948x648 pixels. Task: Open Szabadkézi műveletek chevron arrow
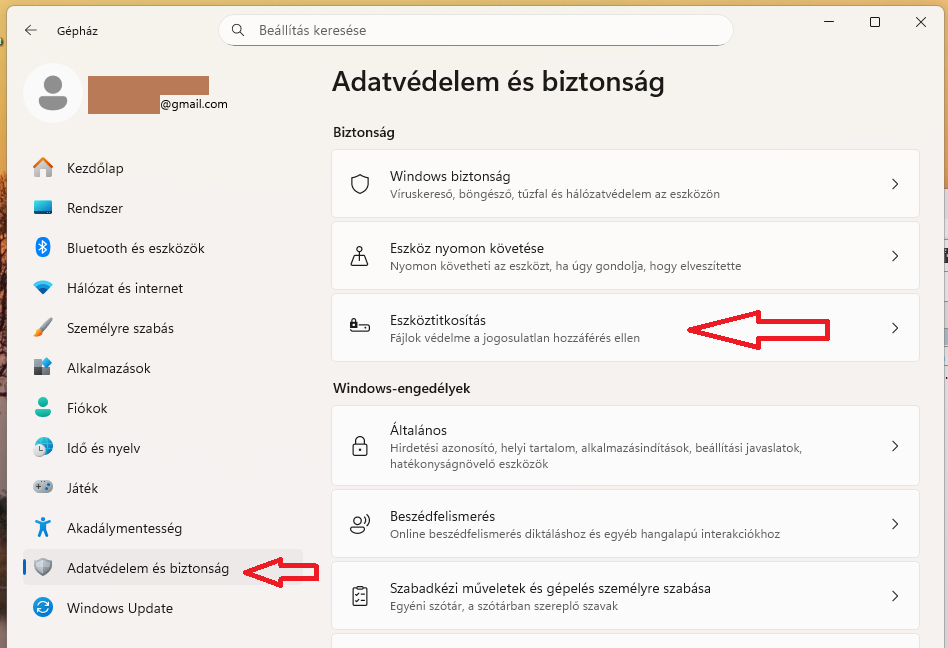pyautogui.click(x=895, y=596)
